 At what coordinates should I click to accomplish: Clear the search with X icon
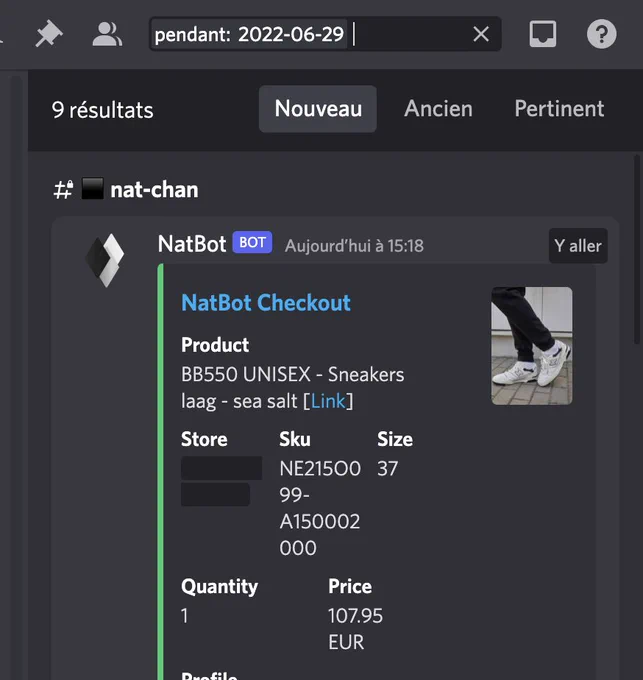pos(481,34)
